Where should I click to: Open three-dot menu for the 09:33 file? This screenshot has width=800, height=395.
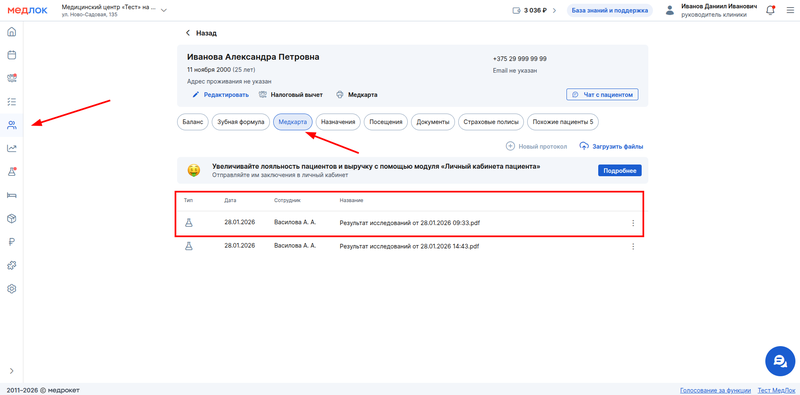coord(633,223)
